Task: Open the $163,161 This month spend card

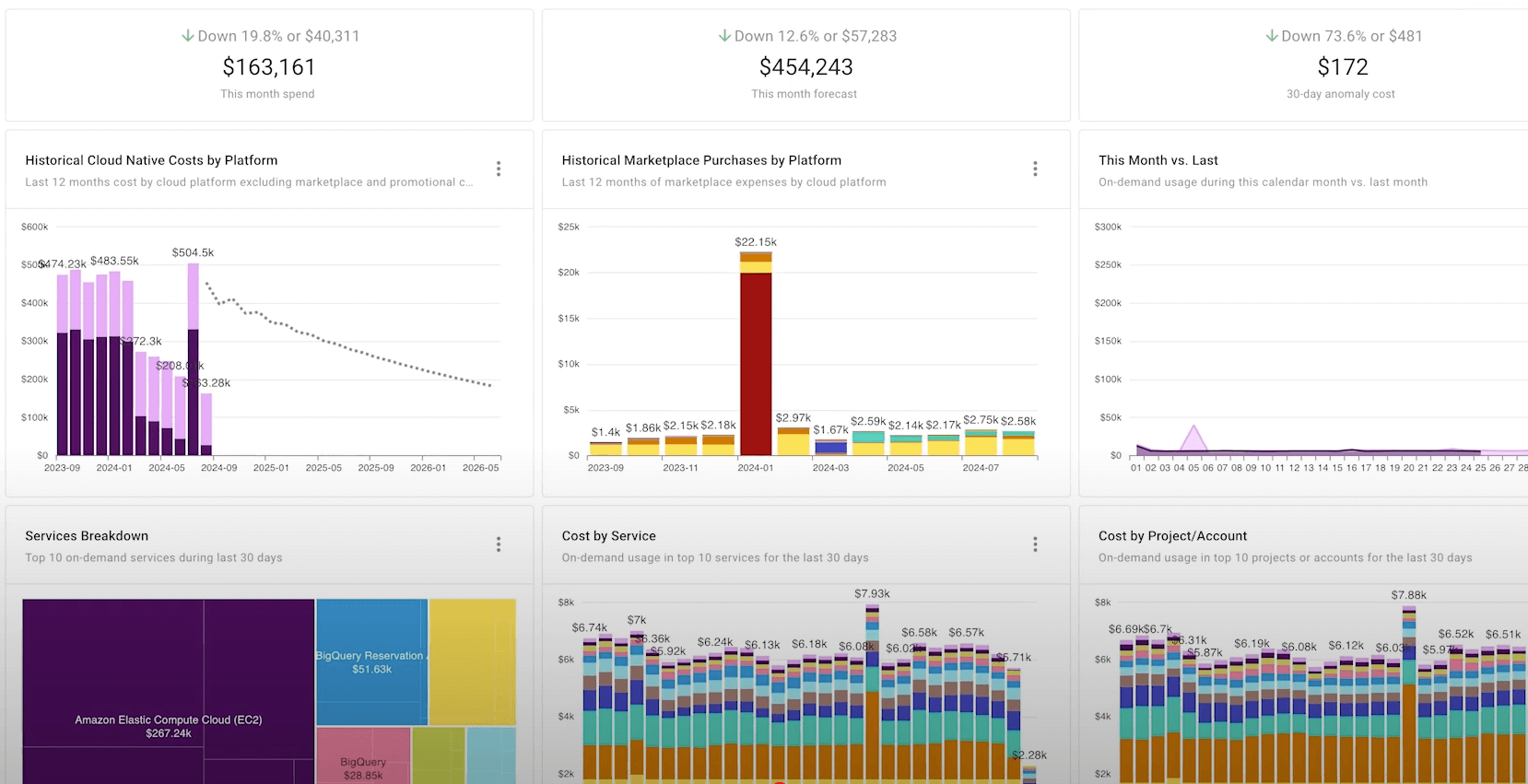Action: (269, 65)
